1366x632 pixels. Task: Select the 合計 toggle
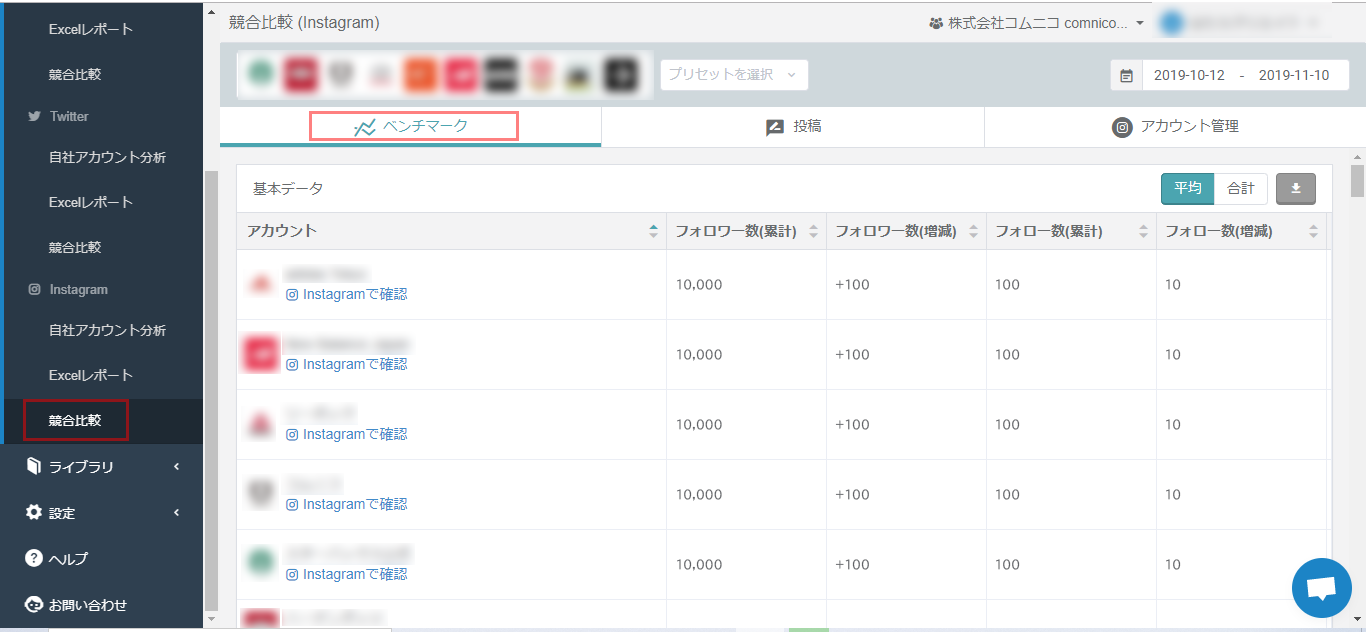pyautogui.click(x=1241, y=188)
